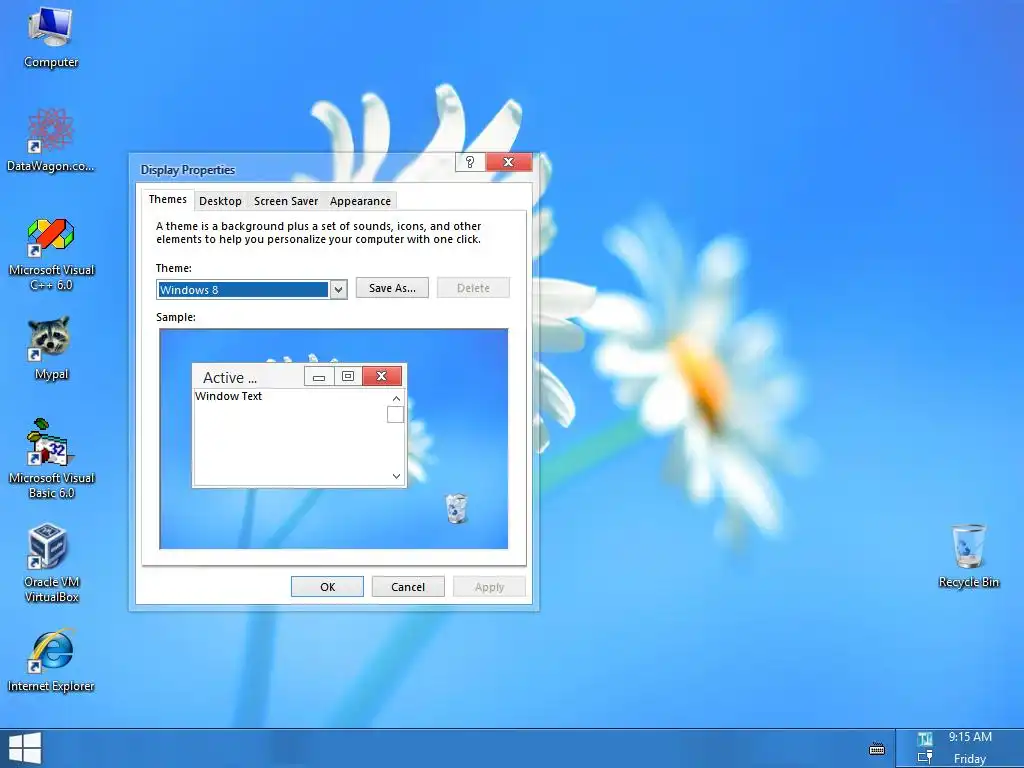1024x768 pixels.
Task: Click the Sample: label
Action: pyautogui.click(x=176, y=317)
